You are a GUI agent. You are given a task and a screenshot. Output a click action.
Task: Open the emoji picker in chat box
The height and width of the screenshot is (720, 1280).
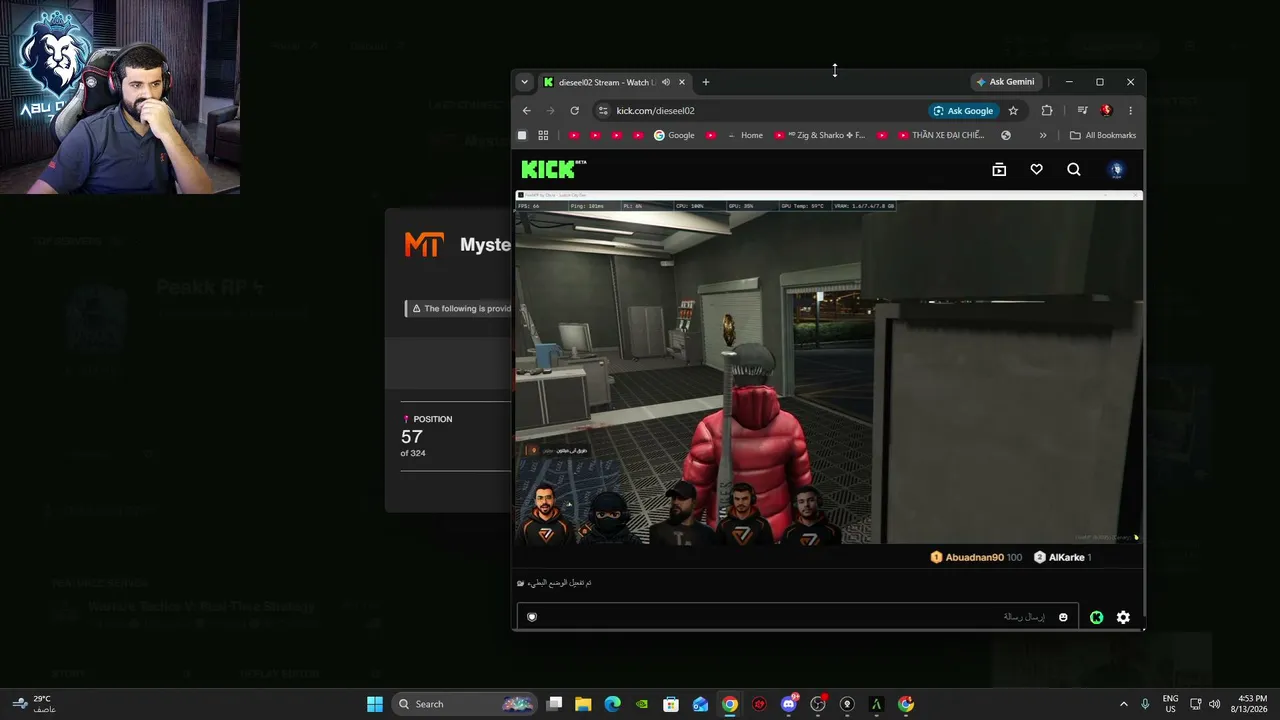coord(1063,617)
